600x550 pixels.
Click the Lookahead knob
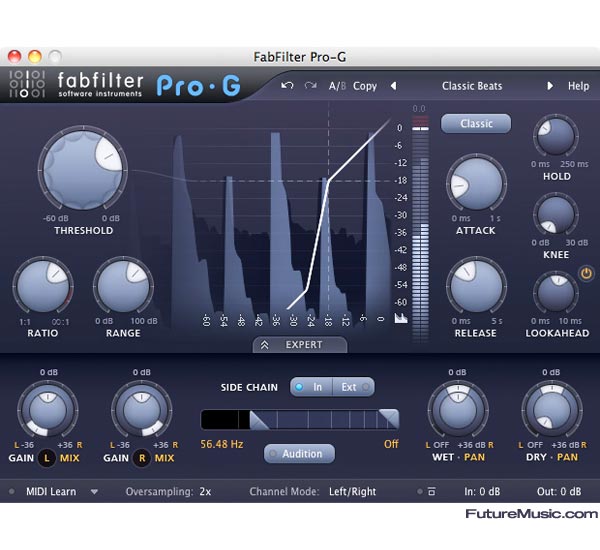556,293
